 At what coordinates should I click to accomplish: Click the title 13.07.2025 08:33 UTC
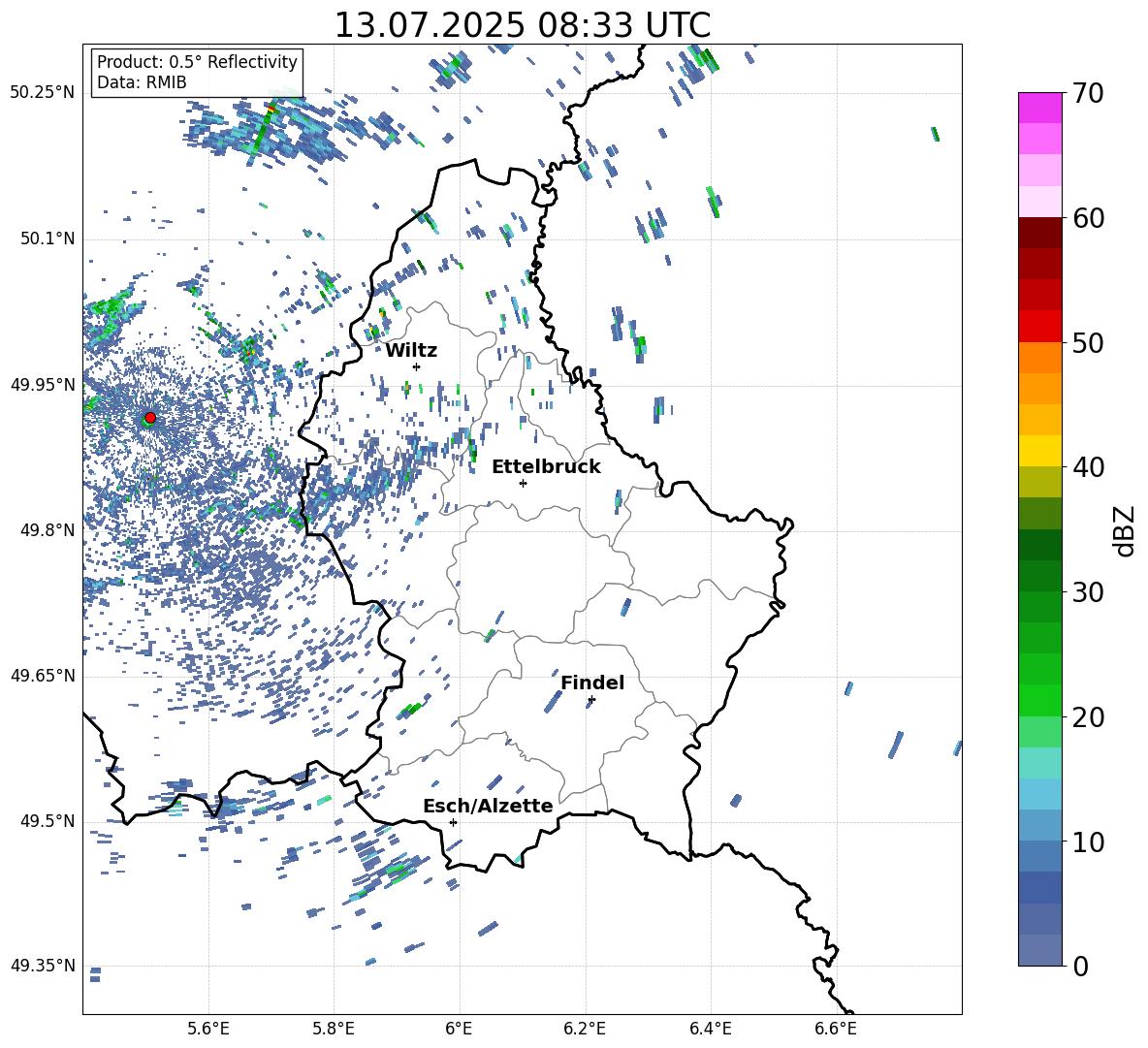[x=522, y=25]
